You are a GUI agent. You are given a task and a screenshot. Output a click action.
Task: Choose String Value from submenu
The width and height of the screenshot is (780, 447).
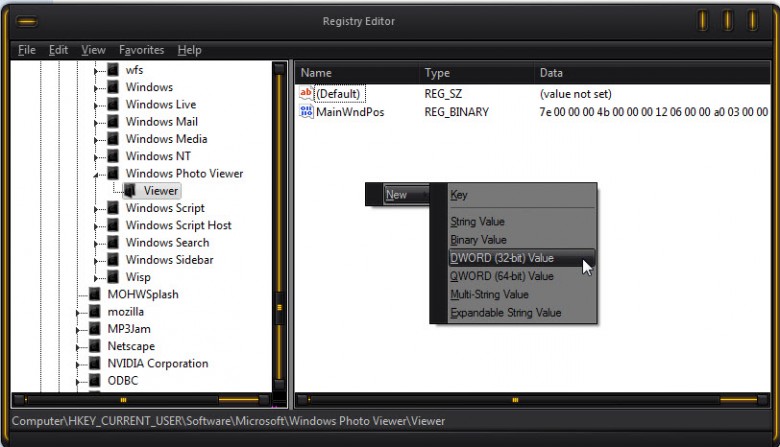coord(521,222)
